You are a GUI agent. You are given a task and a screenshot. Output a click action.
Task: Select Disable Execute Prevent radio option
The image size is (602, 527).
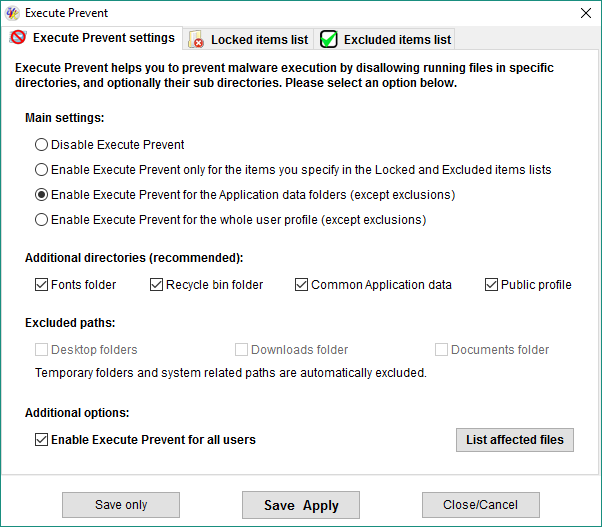[41, 145]
